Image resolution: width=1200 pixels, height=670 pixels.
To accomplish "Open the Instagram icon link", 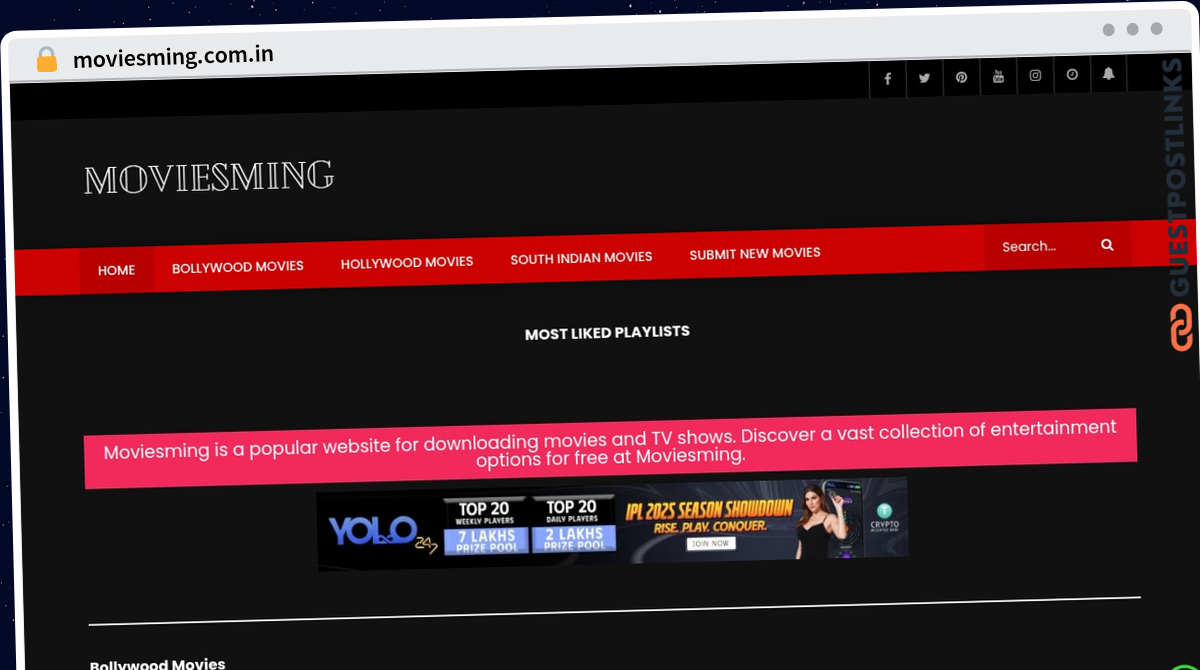I will pyautogui.click(x=1035, y=75).
